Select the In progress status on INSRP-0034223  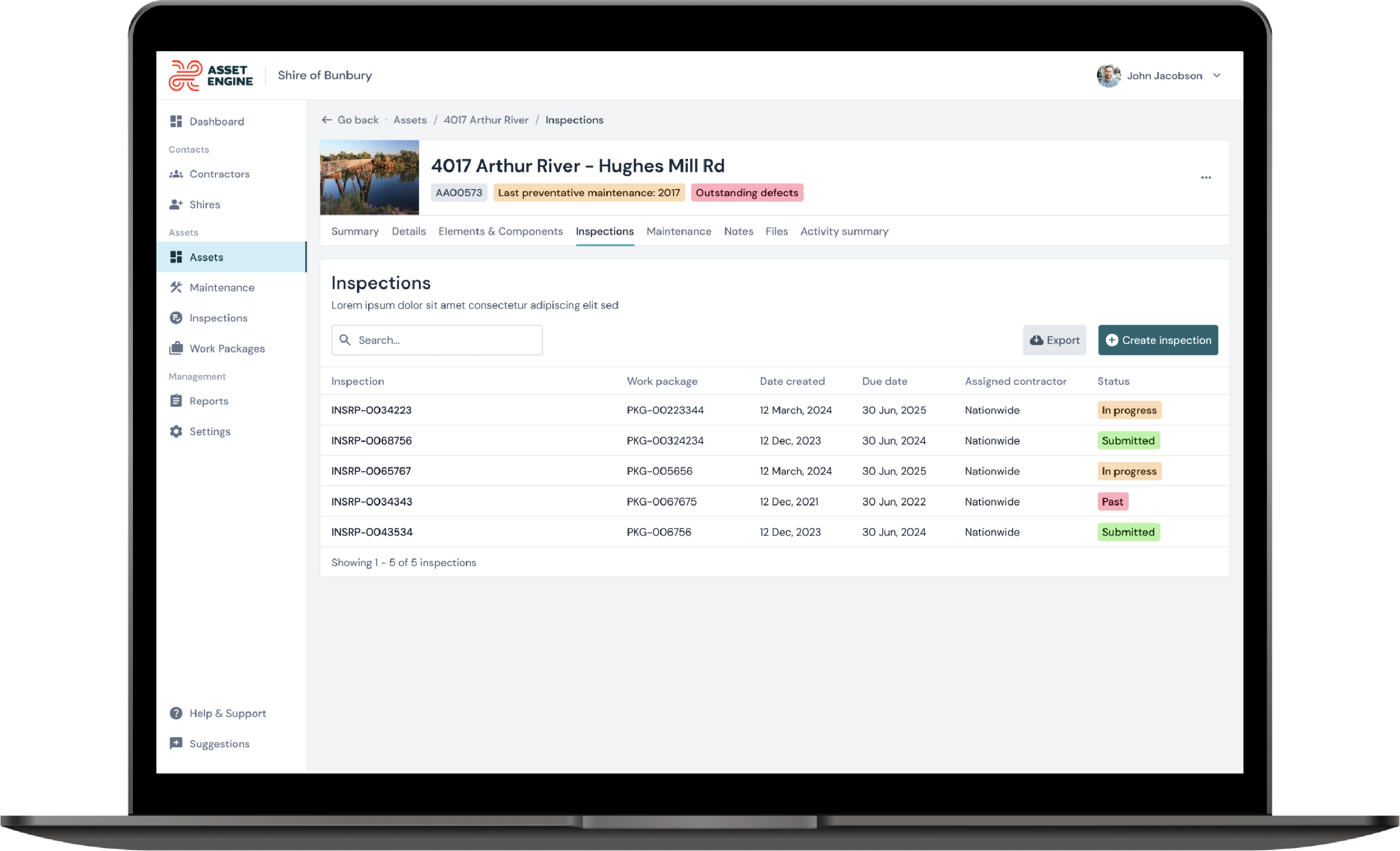[1129, 410]
